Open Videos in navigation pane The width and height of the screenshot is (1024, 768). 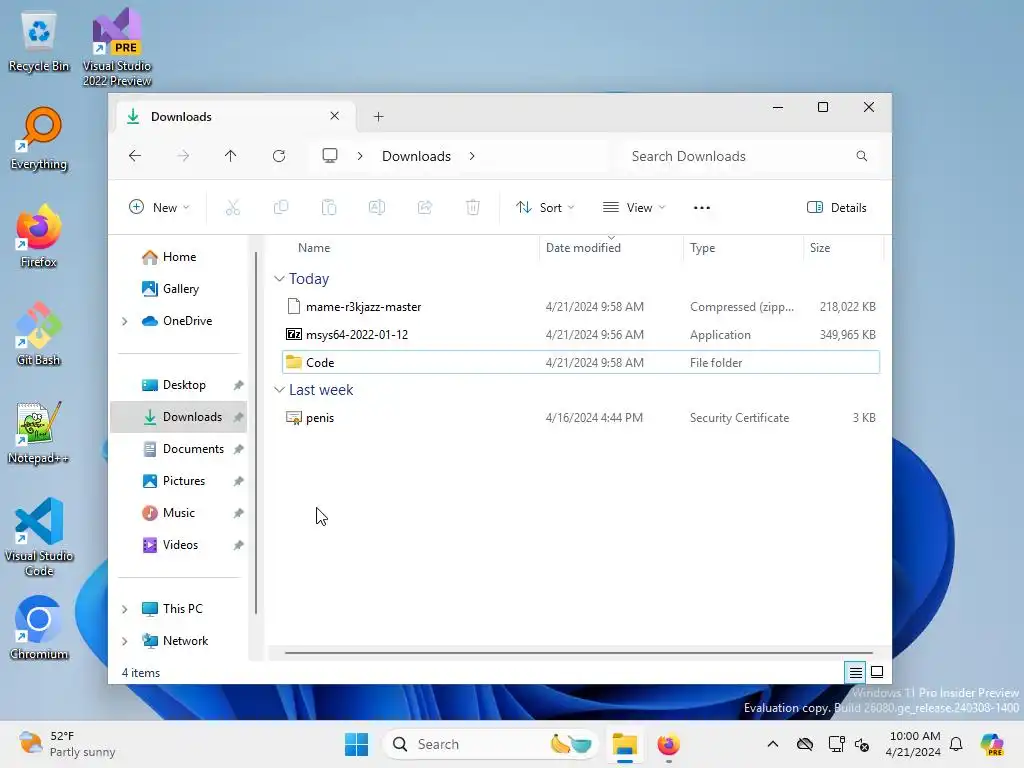click(180, 545)
